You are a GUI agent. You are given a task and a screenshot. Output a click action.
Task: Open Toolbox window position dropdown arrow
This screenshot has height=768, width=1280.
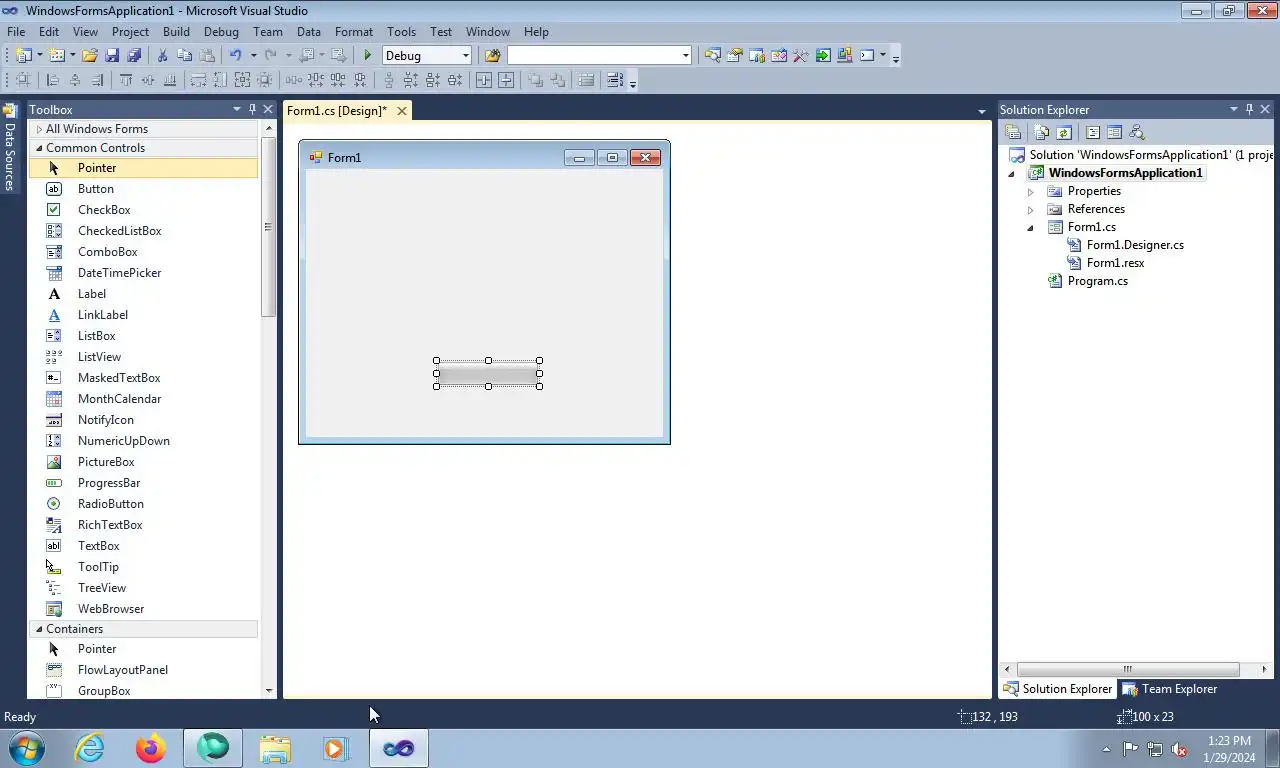(237, 109)
